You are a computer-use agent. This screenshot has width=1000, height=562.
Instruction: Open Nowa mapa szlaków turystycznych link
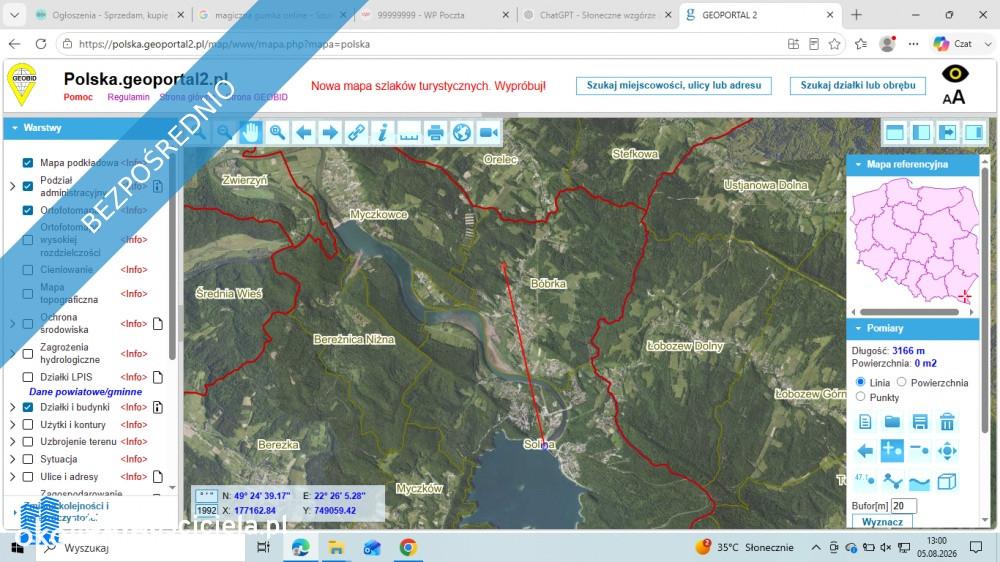428,85
